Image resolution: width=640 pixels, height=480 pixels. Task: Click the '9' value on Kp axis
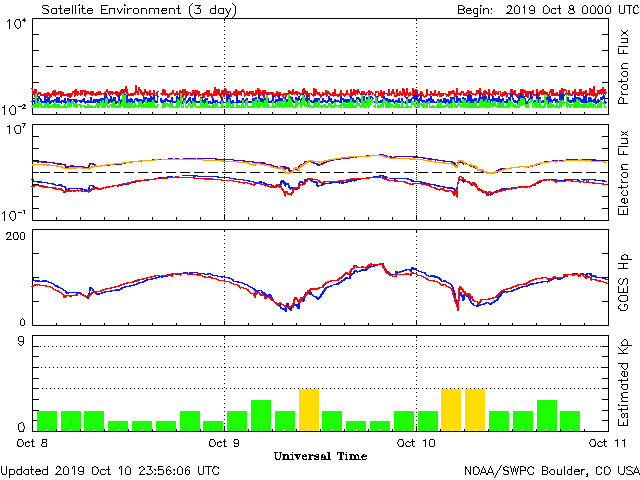pos(21,341)
